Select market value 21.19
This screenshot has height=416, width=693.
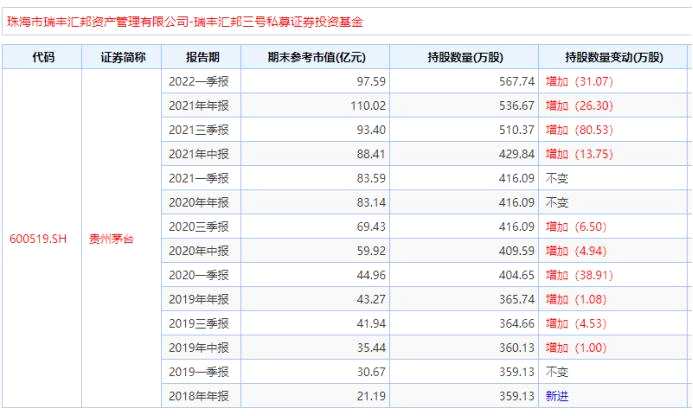tap(371, 396)
